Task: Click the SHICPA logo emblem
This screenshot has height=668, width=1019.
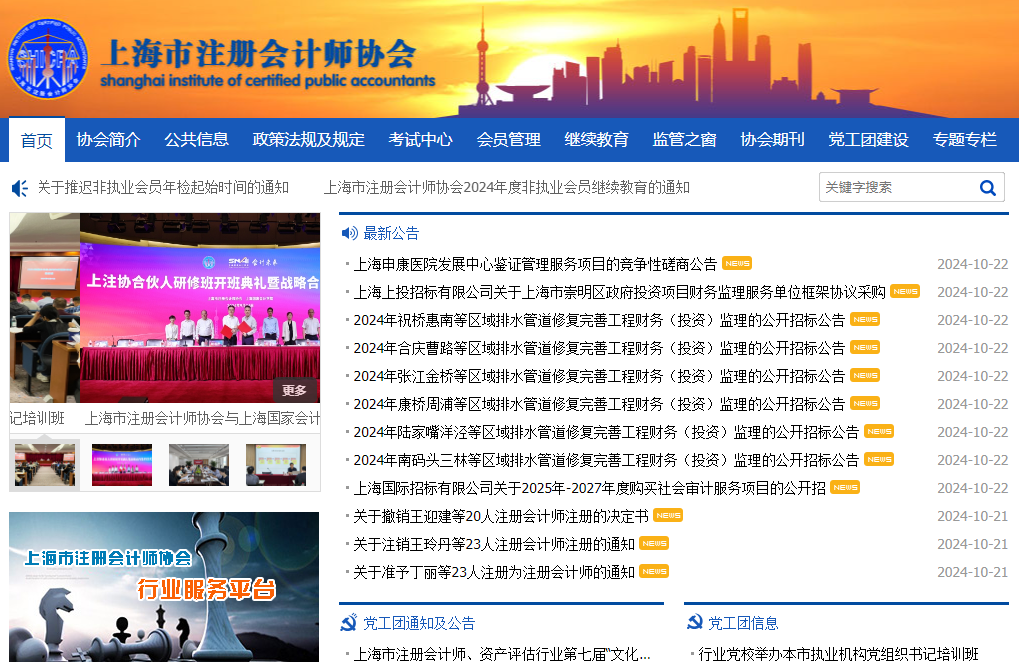Action: (x=47, y=59)
